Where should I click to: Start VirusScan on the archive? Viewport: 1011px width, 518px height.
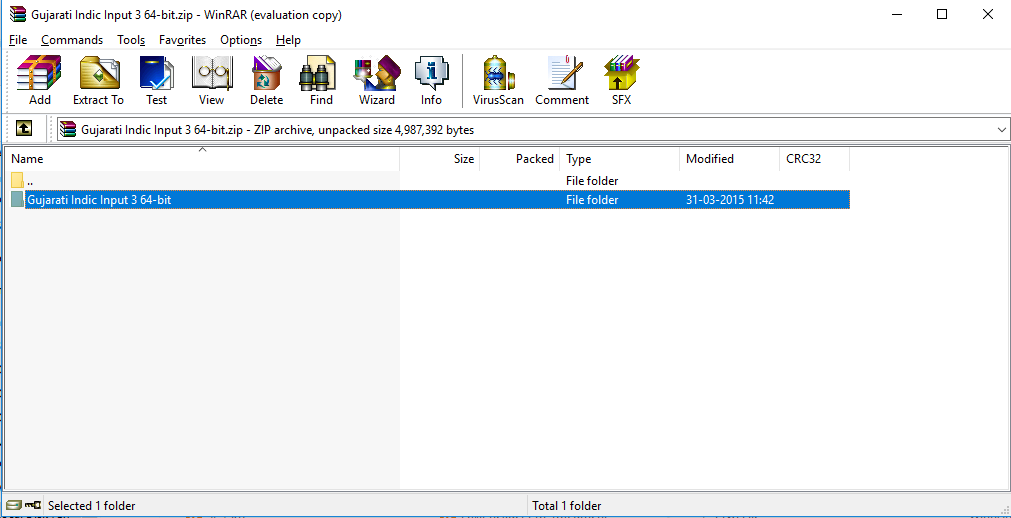coord(498,80)
